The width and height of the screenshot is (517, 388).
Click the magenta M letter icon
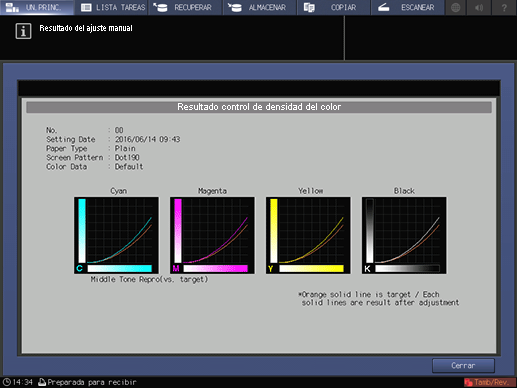click(176, 268)
